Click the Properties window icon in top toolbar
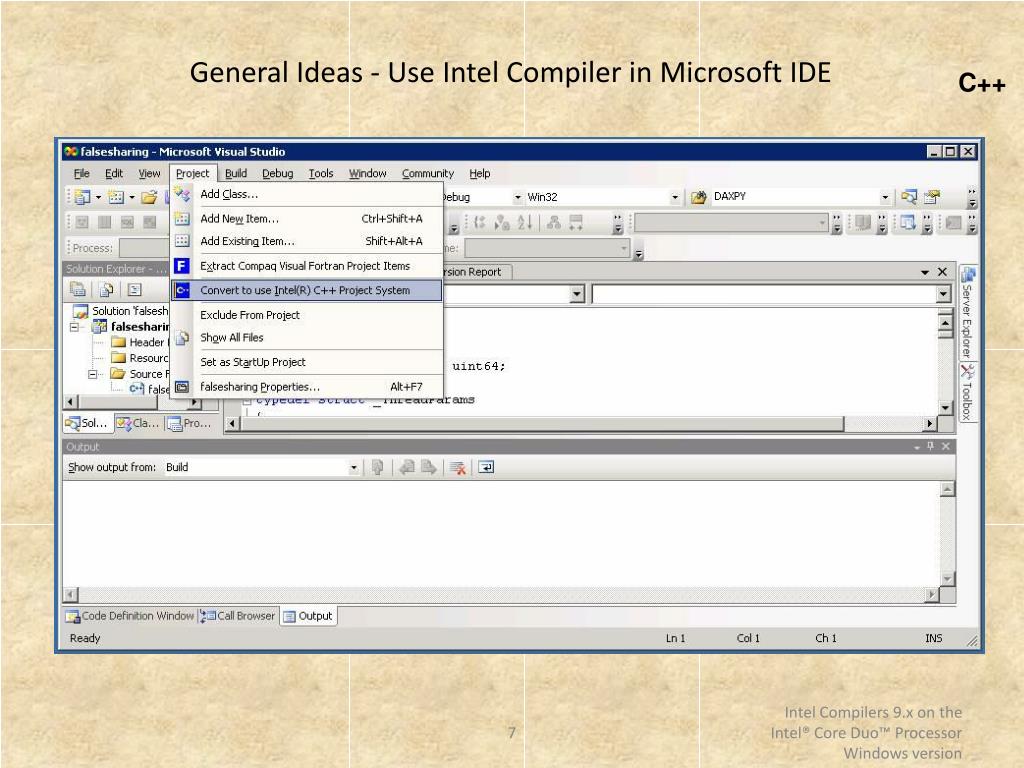This screenshot has width=1024, height=768. 932,197
